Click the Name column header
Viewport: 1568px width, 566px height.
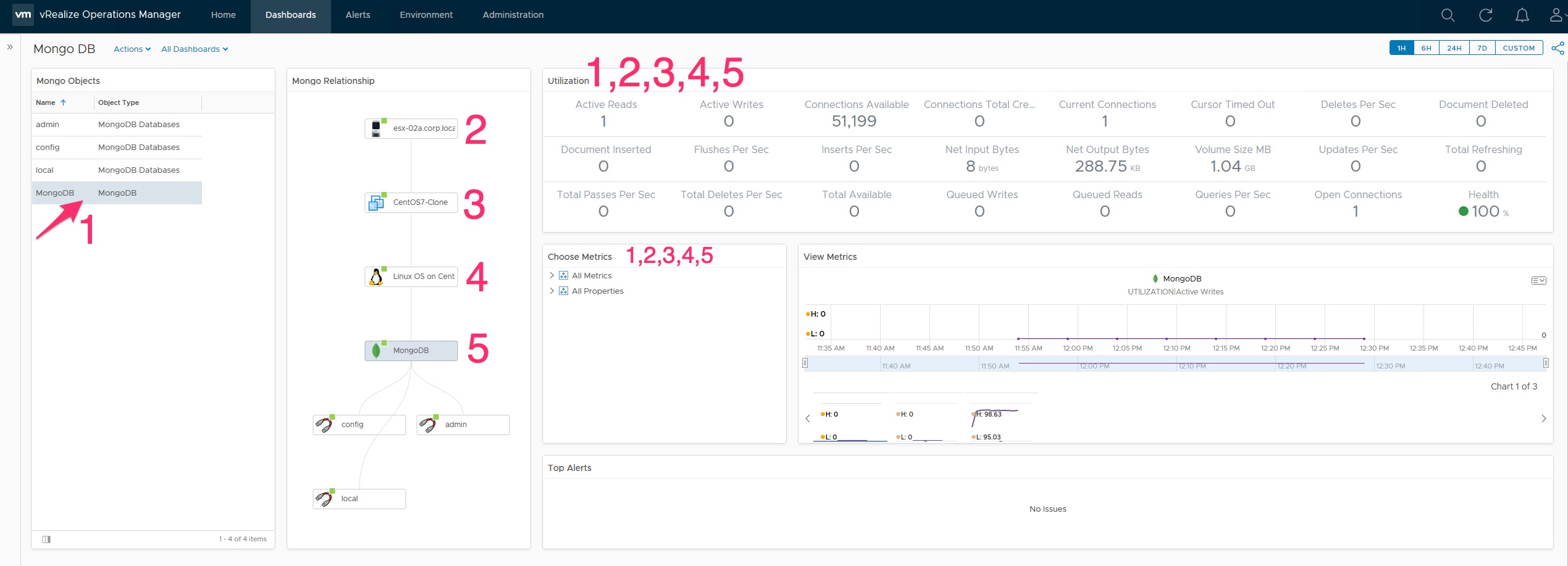click(45, 102)
